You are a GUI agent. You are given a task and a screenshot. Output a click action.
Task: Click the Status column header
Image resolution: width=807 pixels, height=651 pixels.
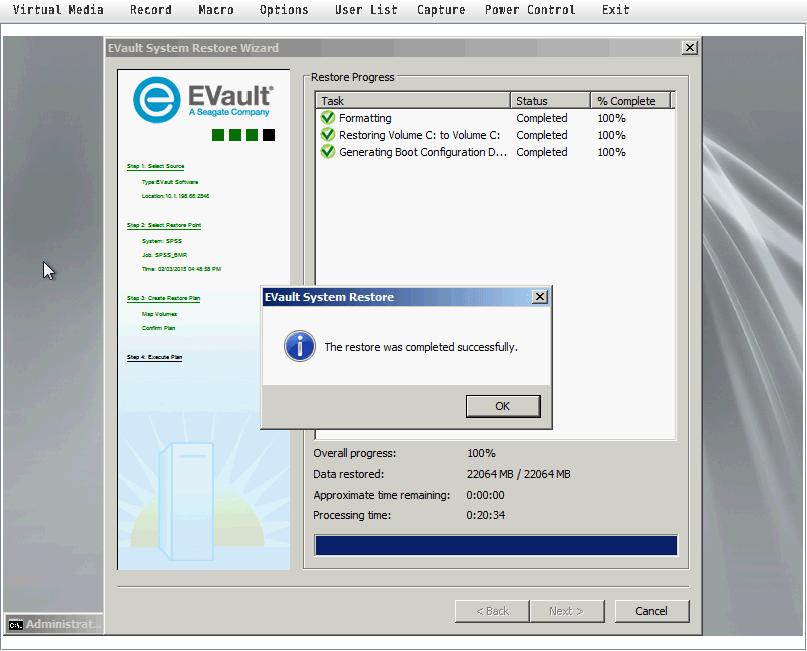[550, 101]
